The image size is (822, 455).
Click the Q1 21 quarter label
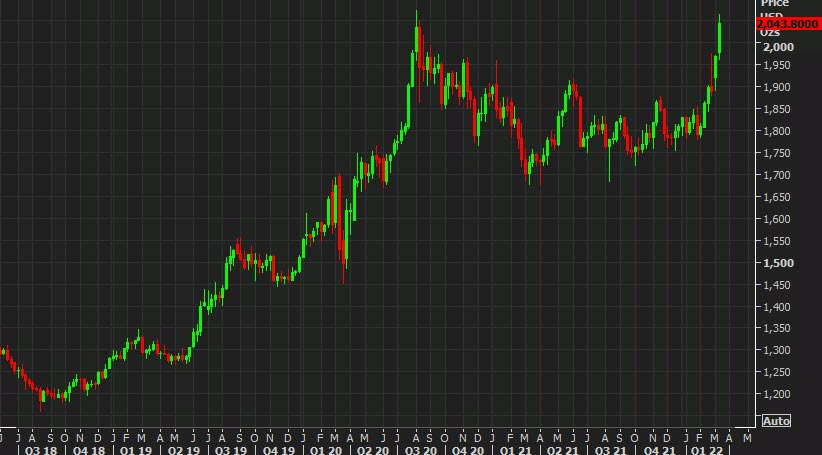(x=518, y=450)
